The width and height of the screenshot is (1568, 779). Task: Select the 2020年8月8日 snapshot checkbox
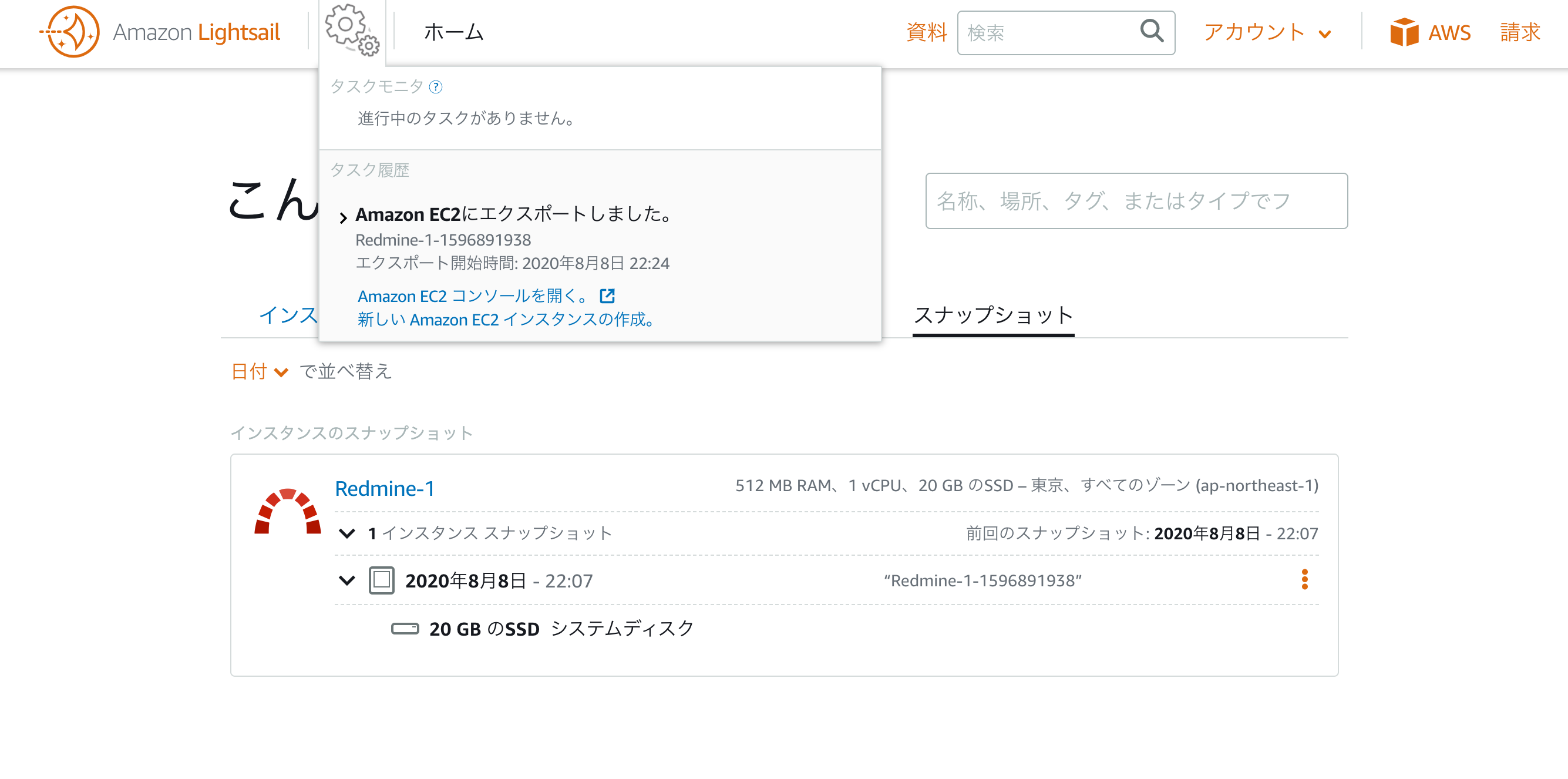(x=382, y=580)
